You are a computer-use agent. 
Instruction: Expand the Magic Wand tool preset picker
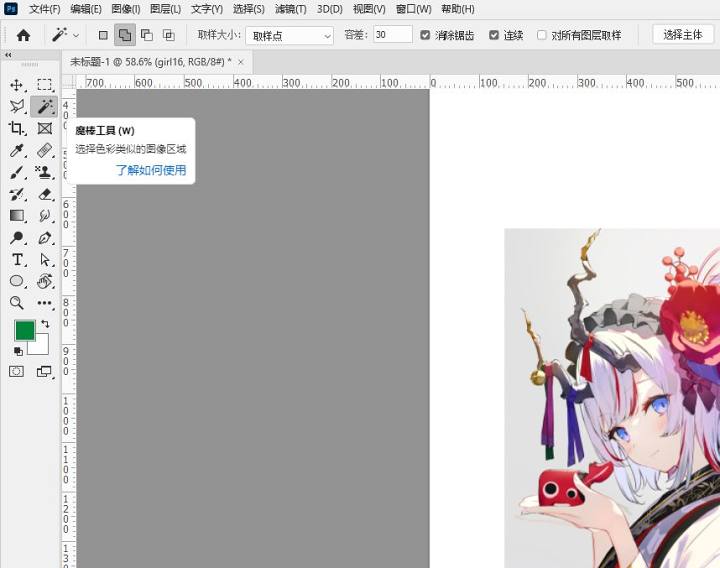point(76,35)
